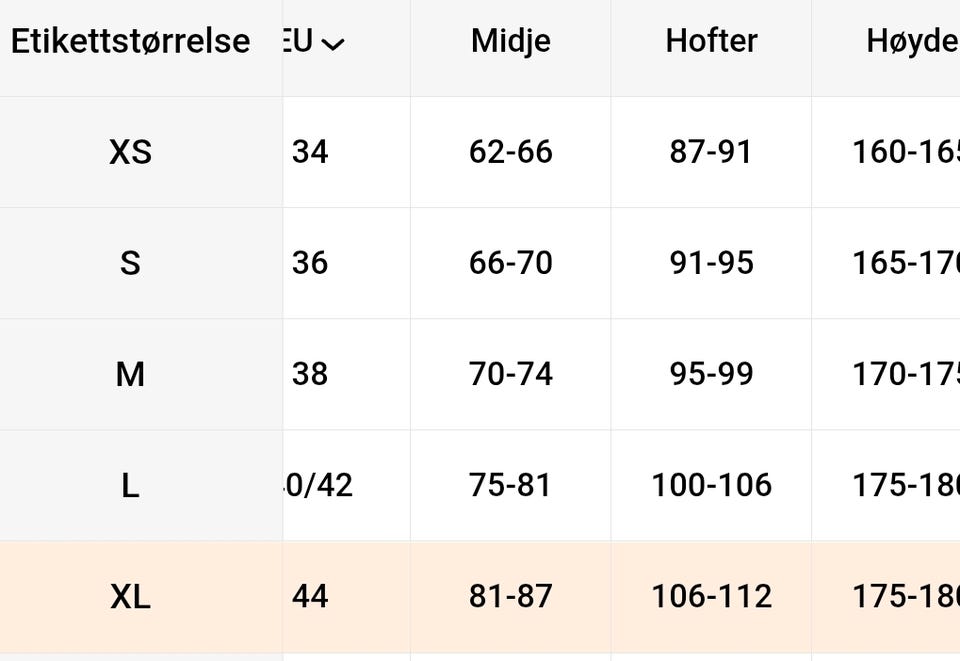Click the hips measurement 95-99 cell
This screenshot has height=661, width=960.
point(711,374)
